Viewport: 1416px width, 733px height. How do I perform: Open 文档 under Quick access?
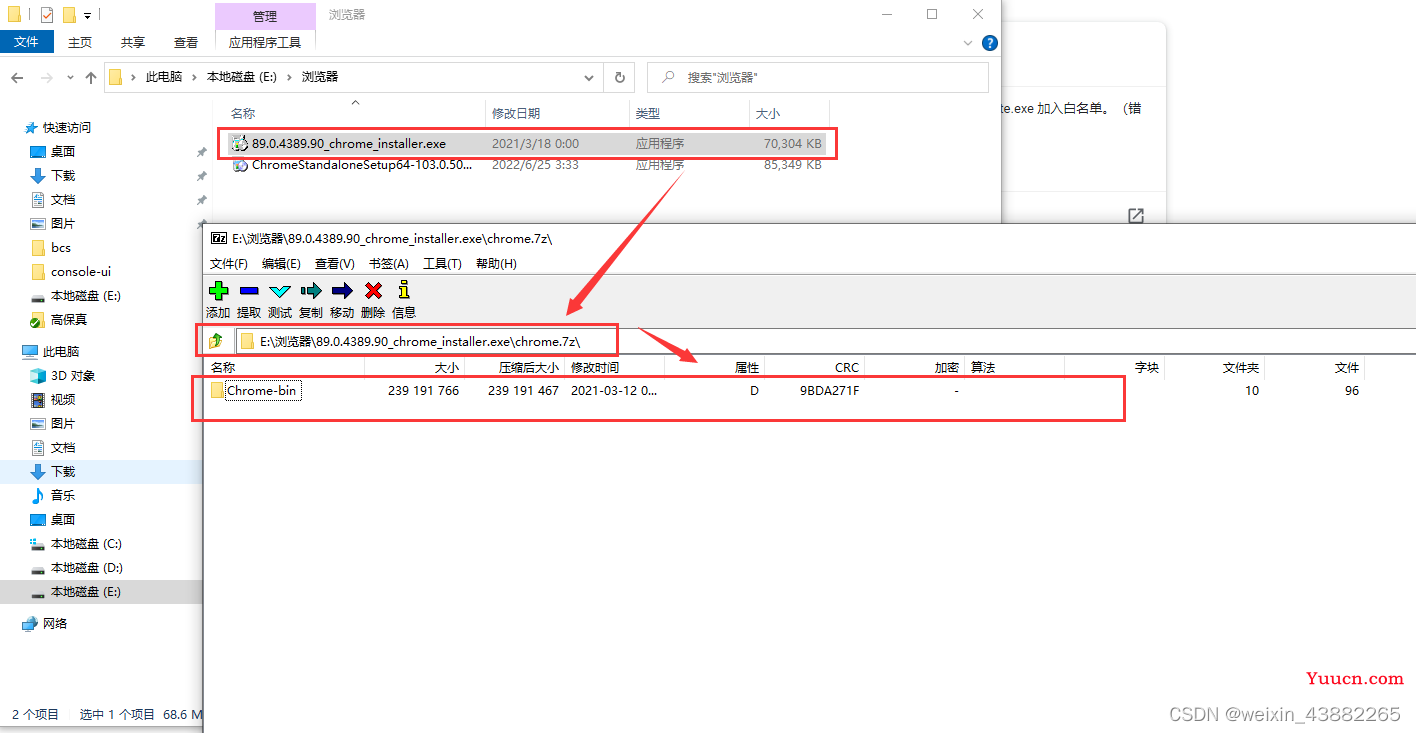pos(53,200)
